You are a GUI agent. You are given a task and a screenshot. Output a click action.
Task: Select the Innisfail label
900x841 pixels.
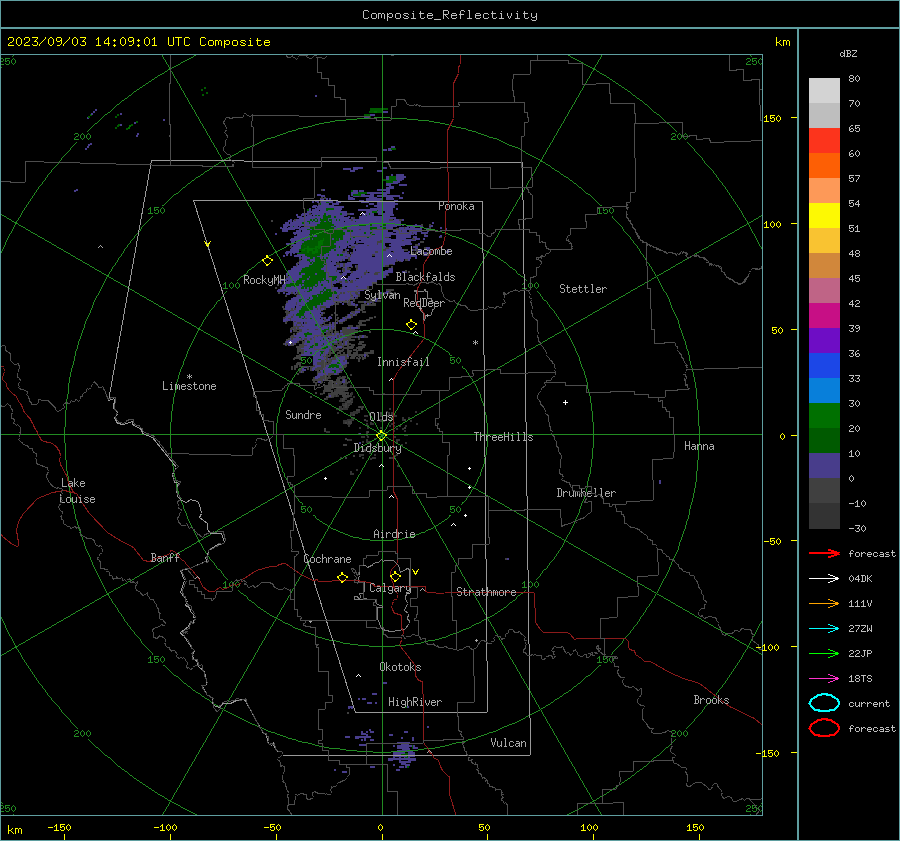click(x=403, y=362)
